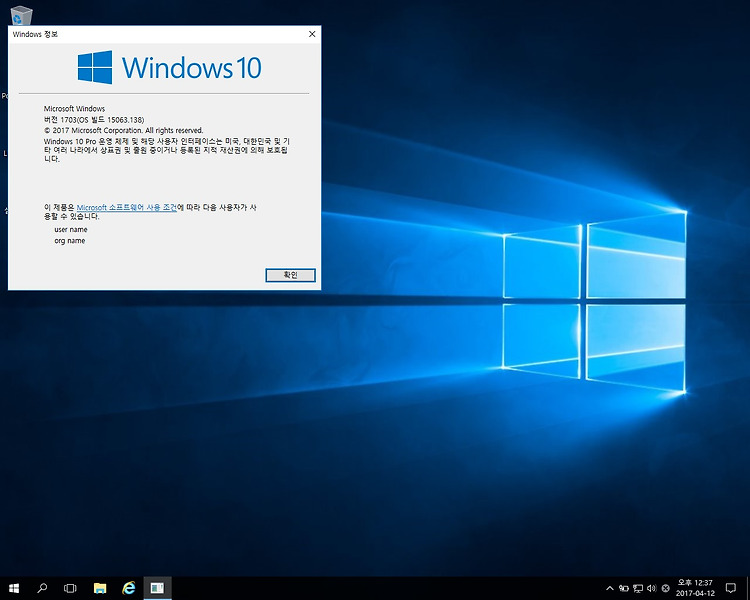Screen dimensions: 750x600
Task: Click the version text 버전 1703
Action: point(94,120)
